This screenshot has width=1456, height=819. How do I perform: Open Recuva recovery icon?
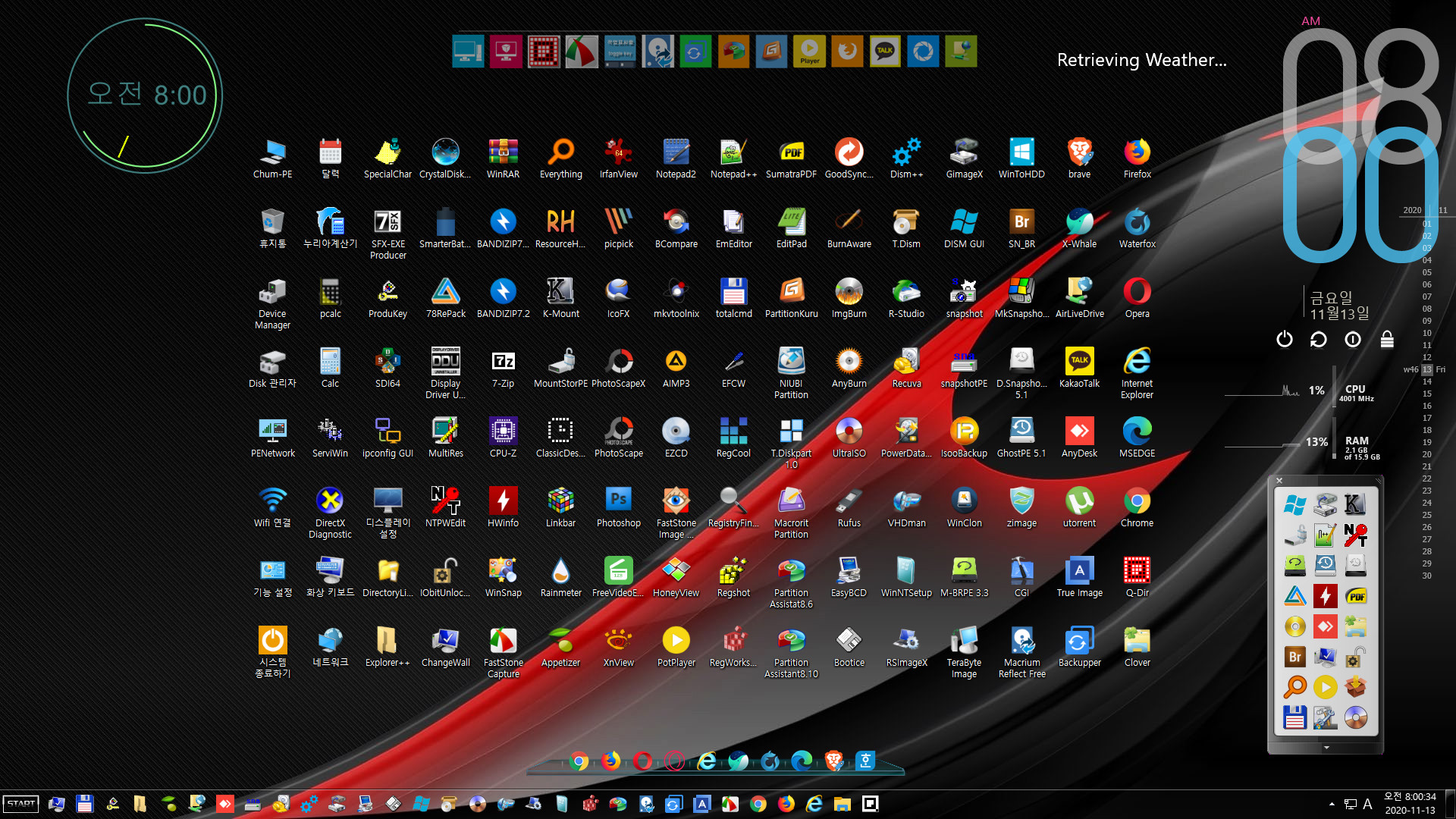click(906, 369)
